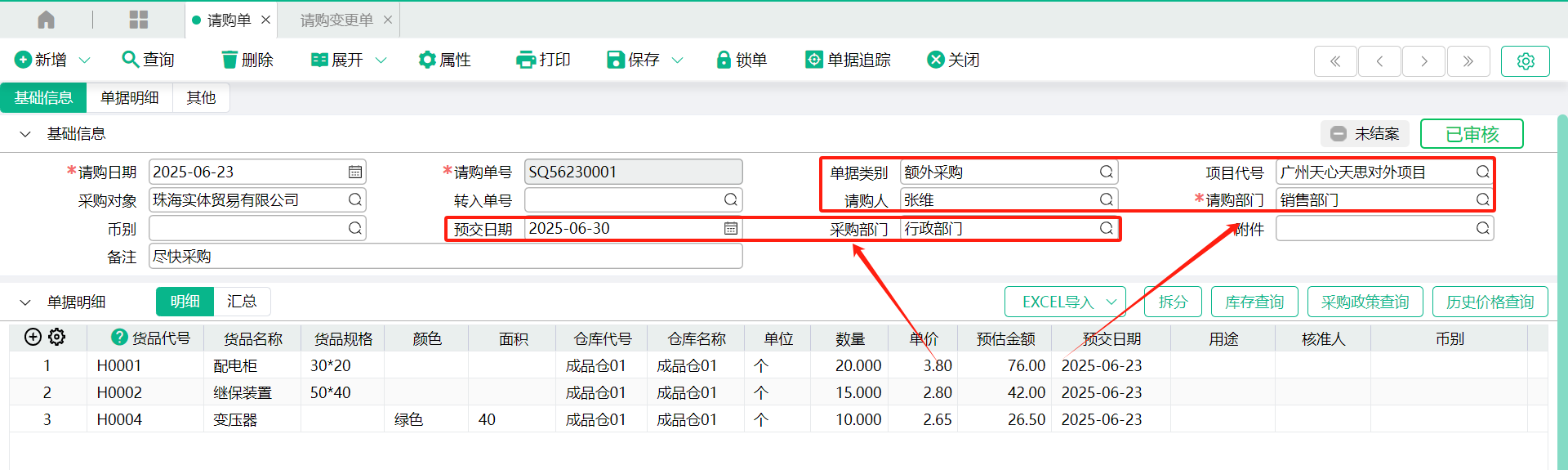Click the 关闭 close toolbar button

953,60
